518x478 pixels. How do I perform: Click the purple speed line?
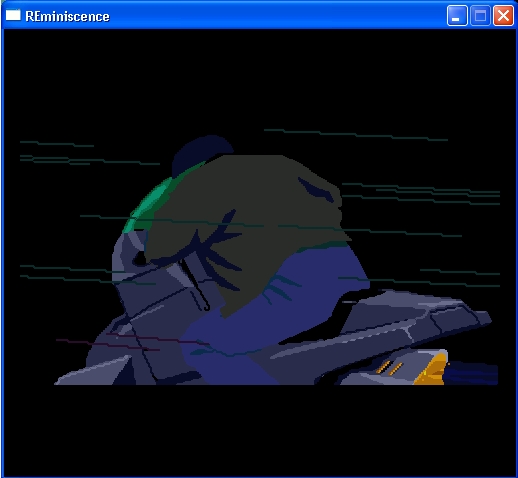pyautogui.click(x=133, y=342)
